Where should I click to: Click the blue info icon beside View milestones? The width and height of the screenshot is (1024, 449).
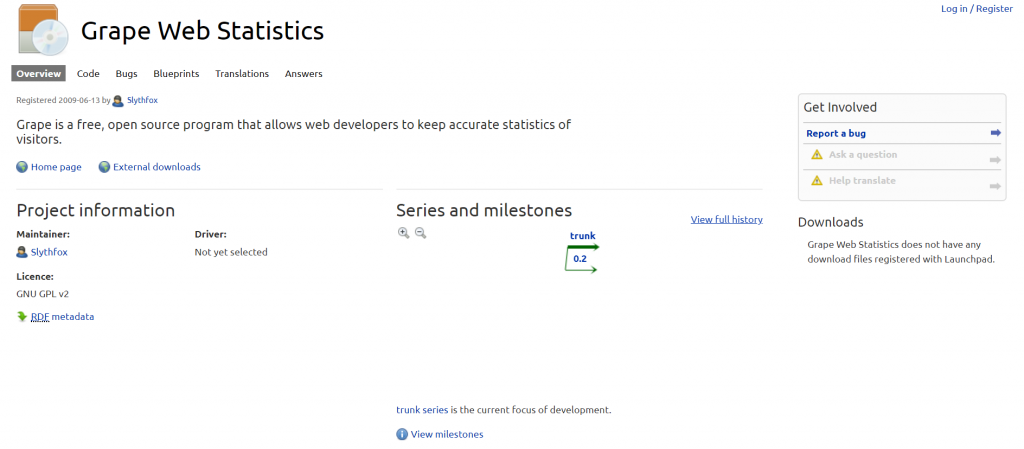click(402, 435)
